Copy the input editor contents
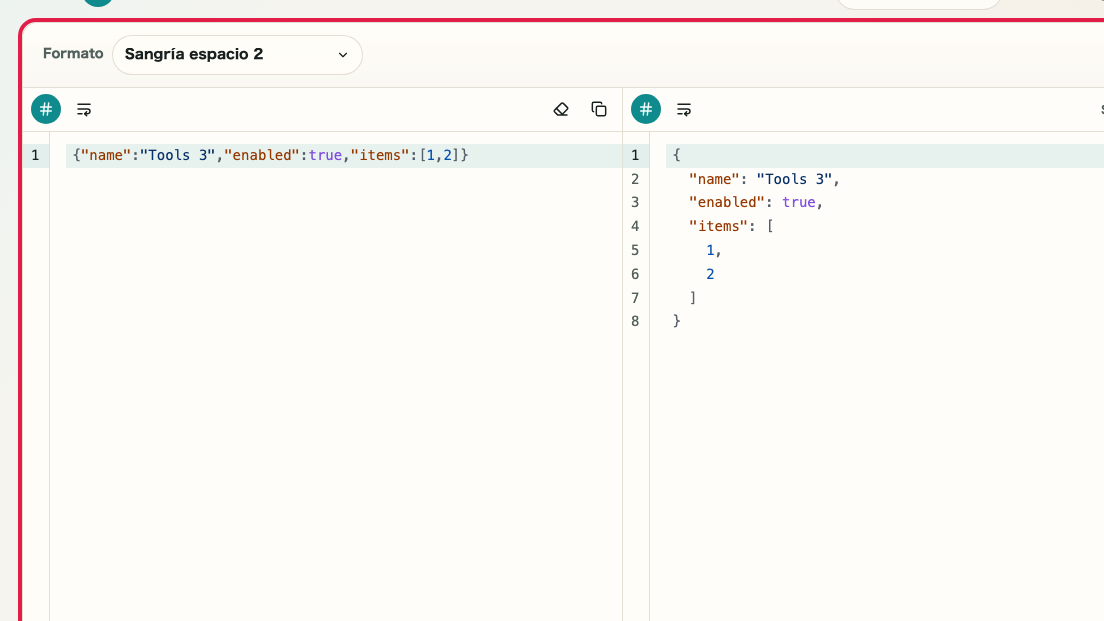This screenshot has height=621, width=1104. pyautogui.click(x=599, y=109)
